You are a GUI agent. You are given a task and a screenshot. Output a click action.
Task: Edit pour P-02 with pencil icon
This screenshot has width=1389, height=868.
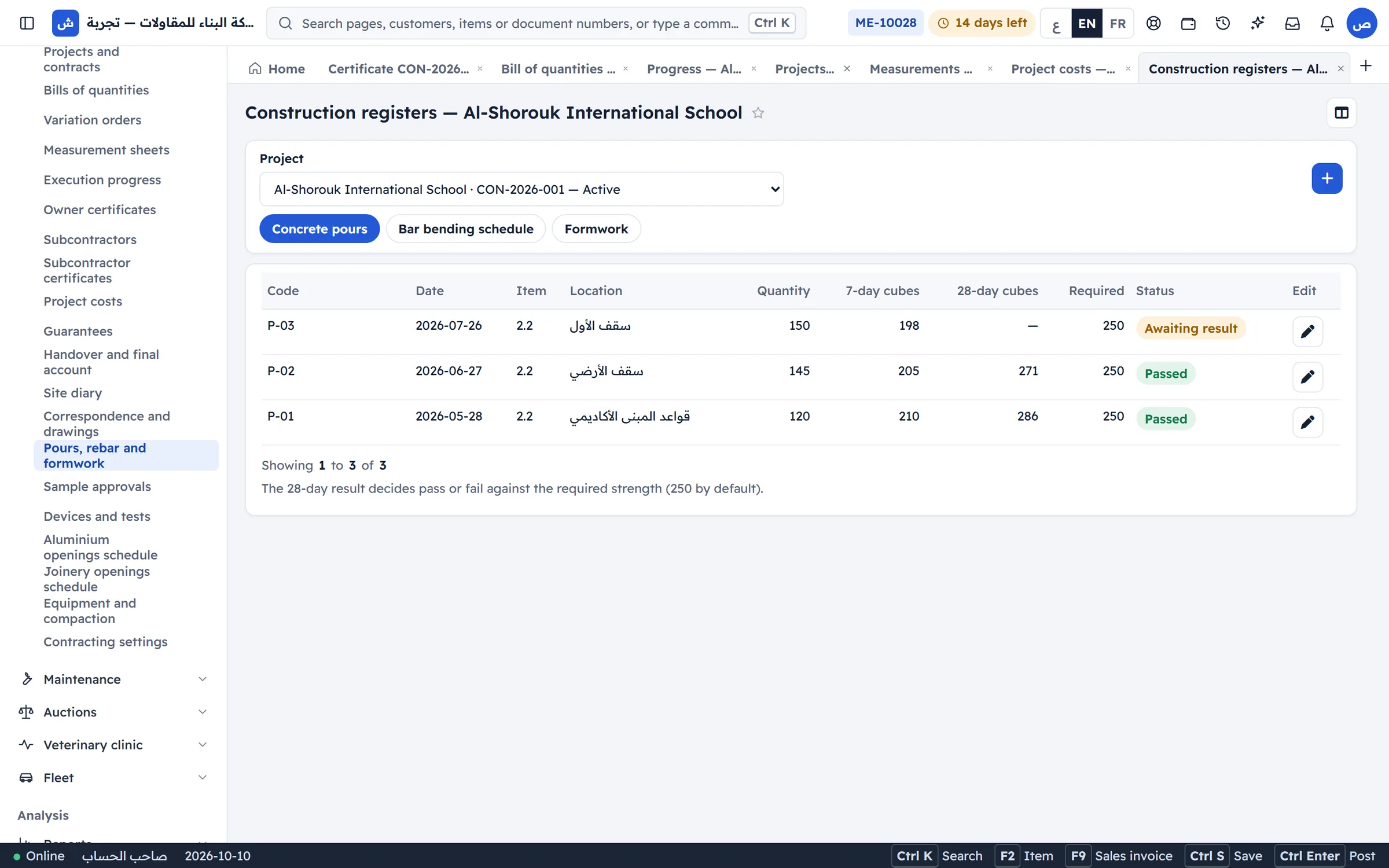pos(1307,377)
